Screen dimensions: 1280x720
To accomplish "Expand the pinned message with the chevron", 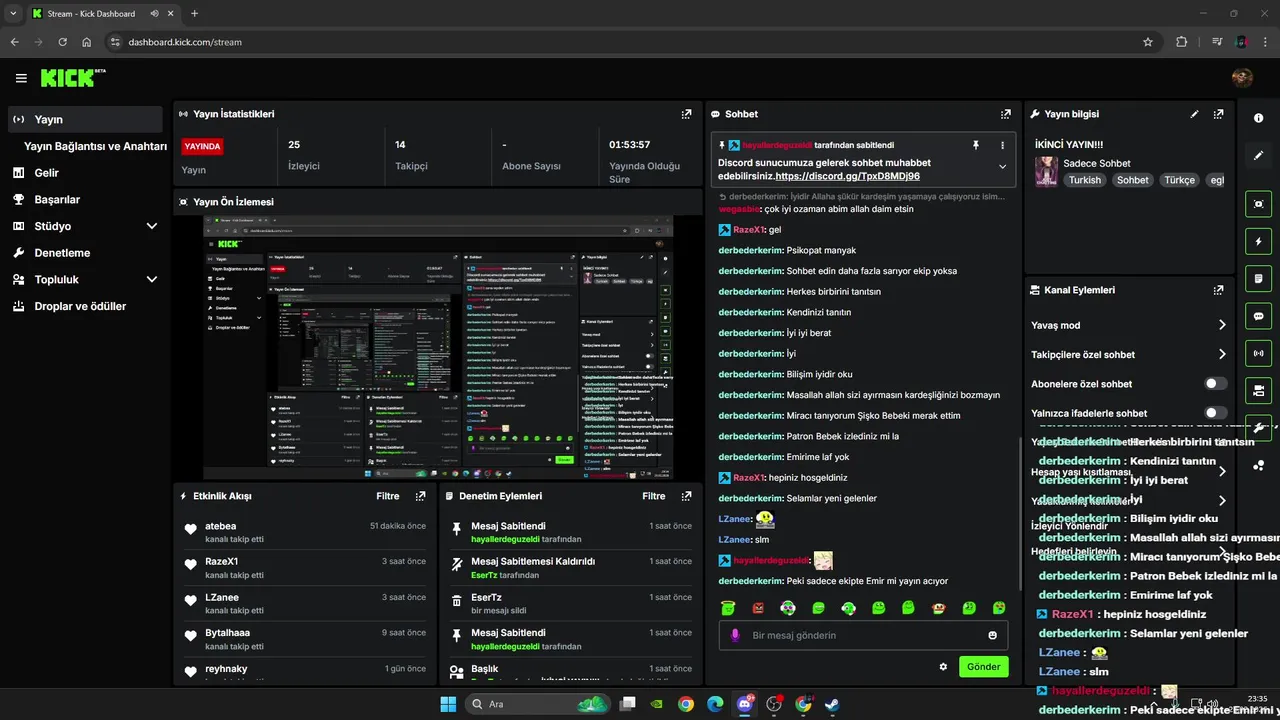I will [x=1002, y=167].
